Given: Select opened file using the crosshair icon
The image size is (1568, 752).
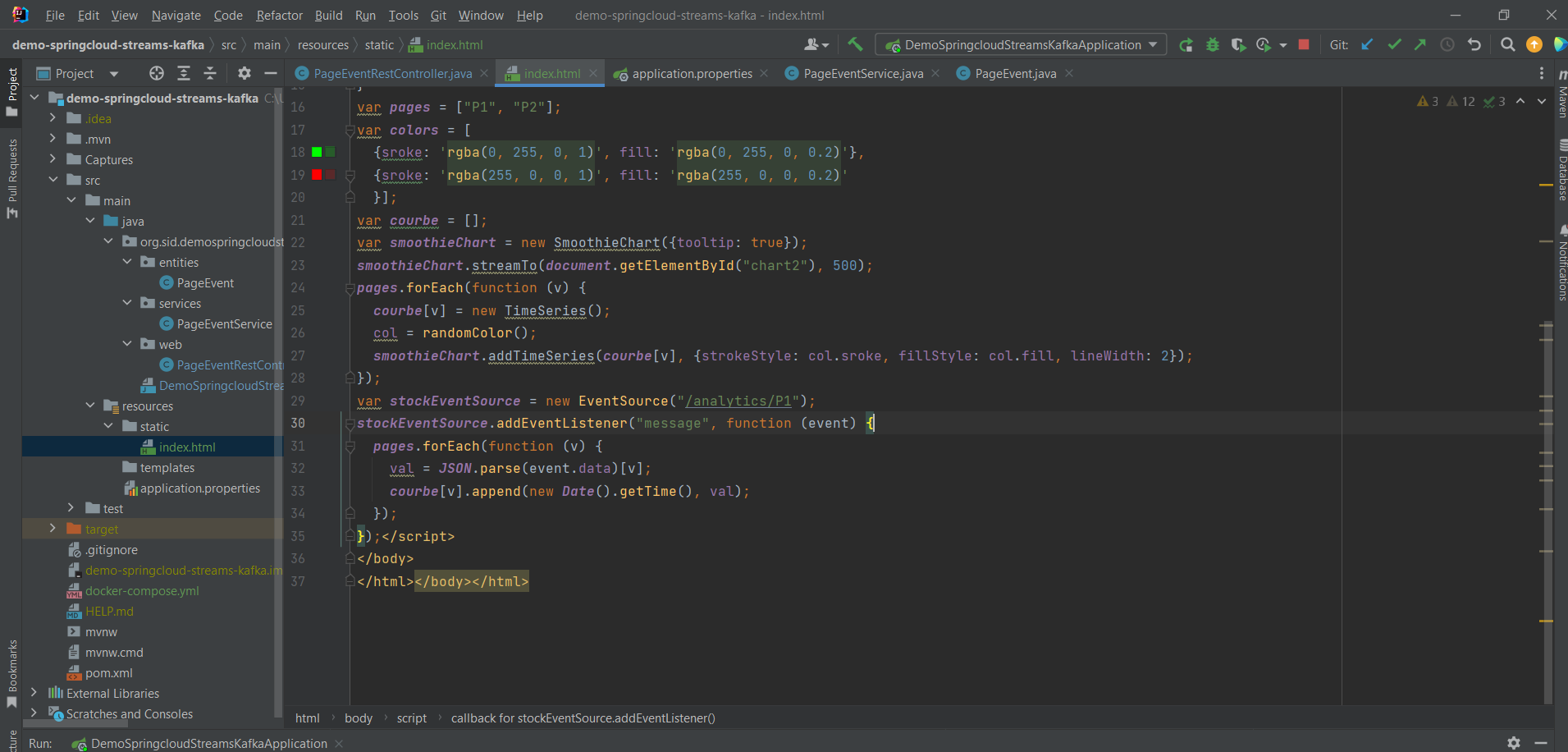Looking at the screenshot, I should (156, 73).
